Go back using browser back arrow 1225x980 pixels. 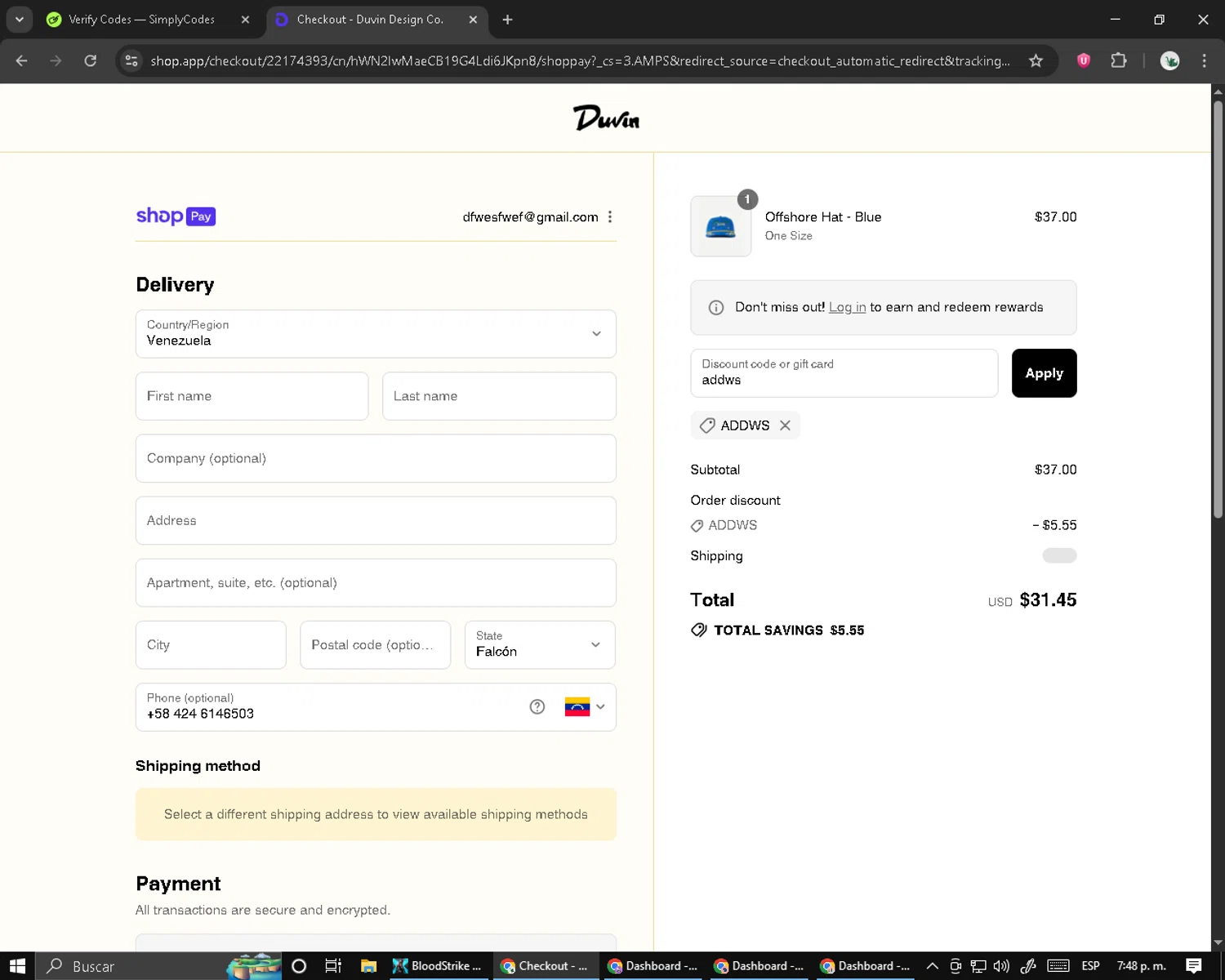(22, 60)
